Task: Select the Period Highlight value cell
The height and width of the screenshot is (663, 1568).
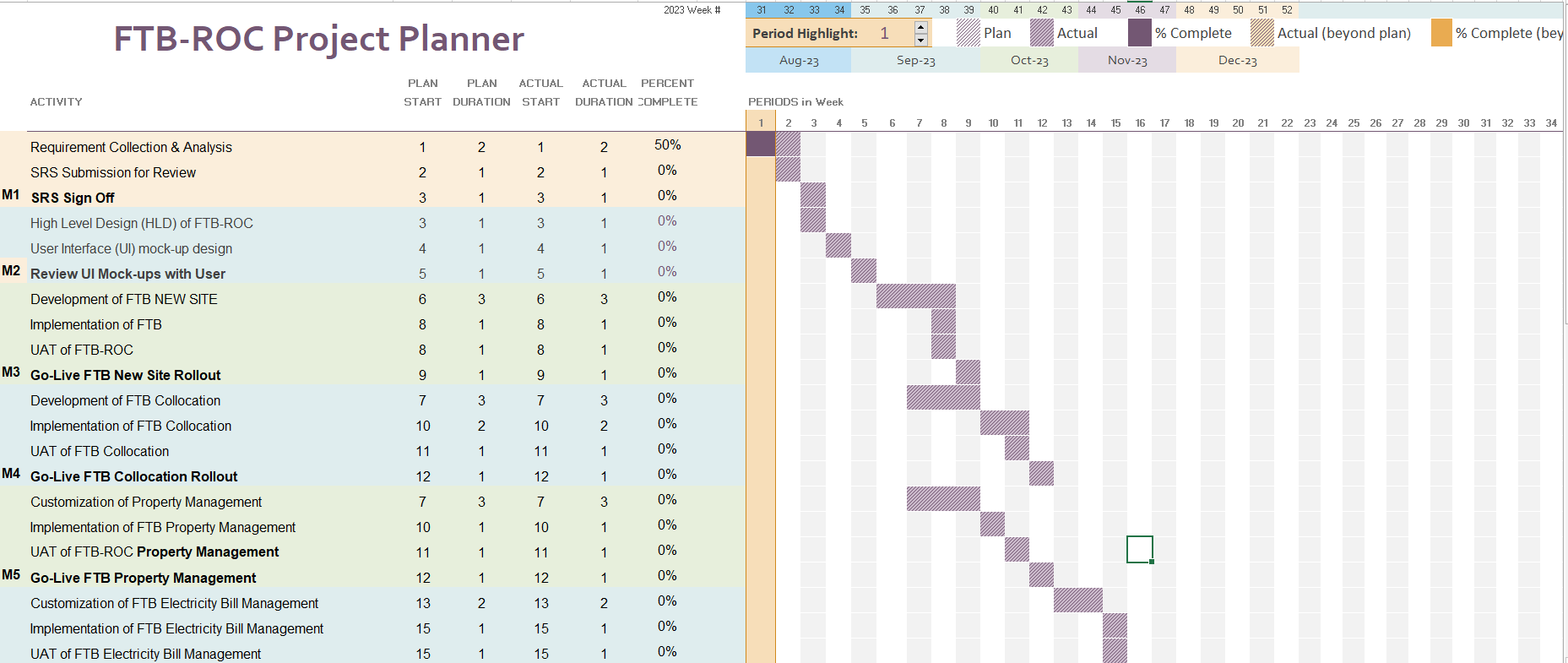Action: point(884,34)
